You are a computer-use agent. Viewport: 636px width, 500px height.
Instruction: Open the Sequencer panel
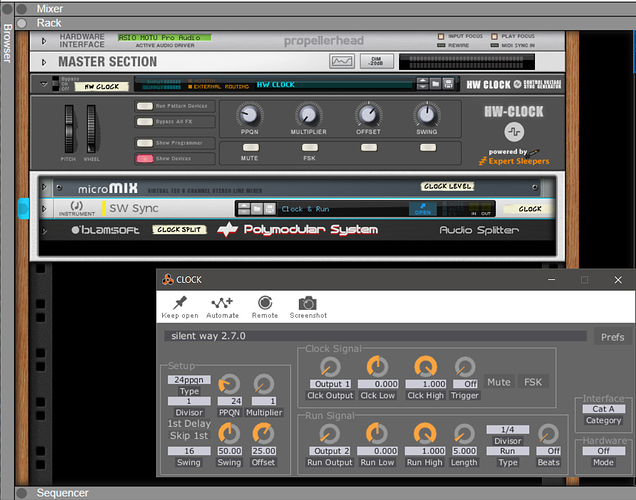click(62, 493)
